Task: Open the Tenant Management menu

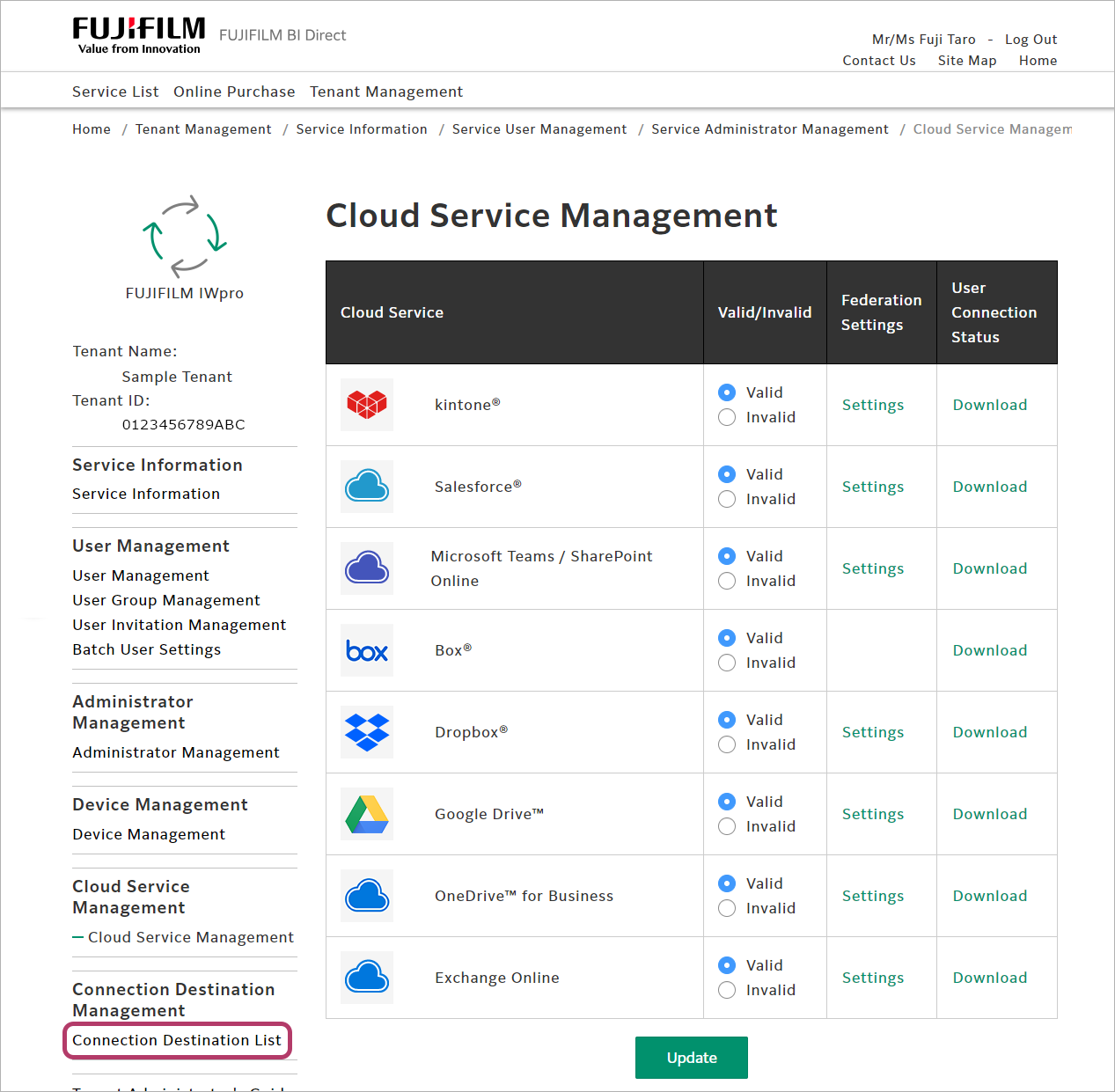Action: (386, 92)
